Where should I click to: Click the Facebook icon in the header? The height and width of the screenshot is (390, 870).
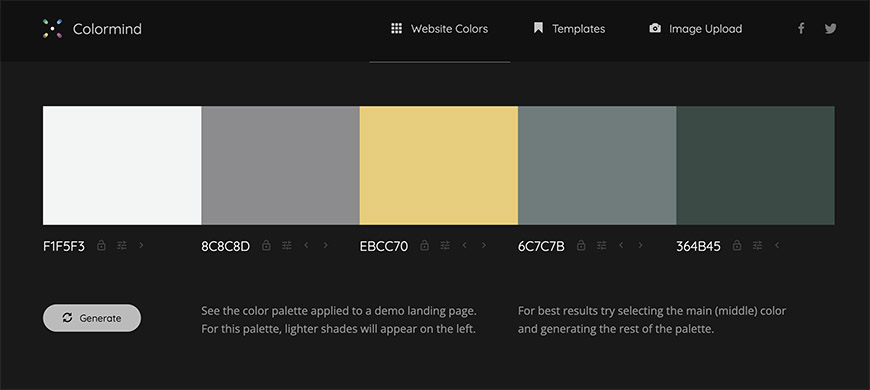tap(801, 28)
